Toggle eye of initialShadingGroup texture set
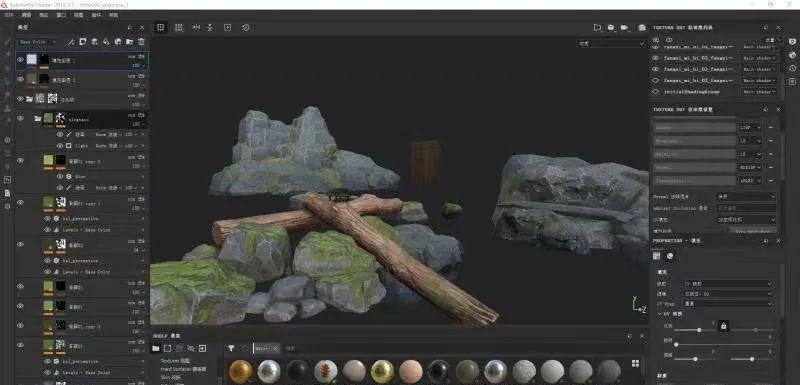 click(x=656, y=92)
